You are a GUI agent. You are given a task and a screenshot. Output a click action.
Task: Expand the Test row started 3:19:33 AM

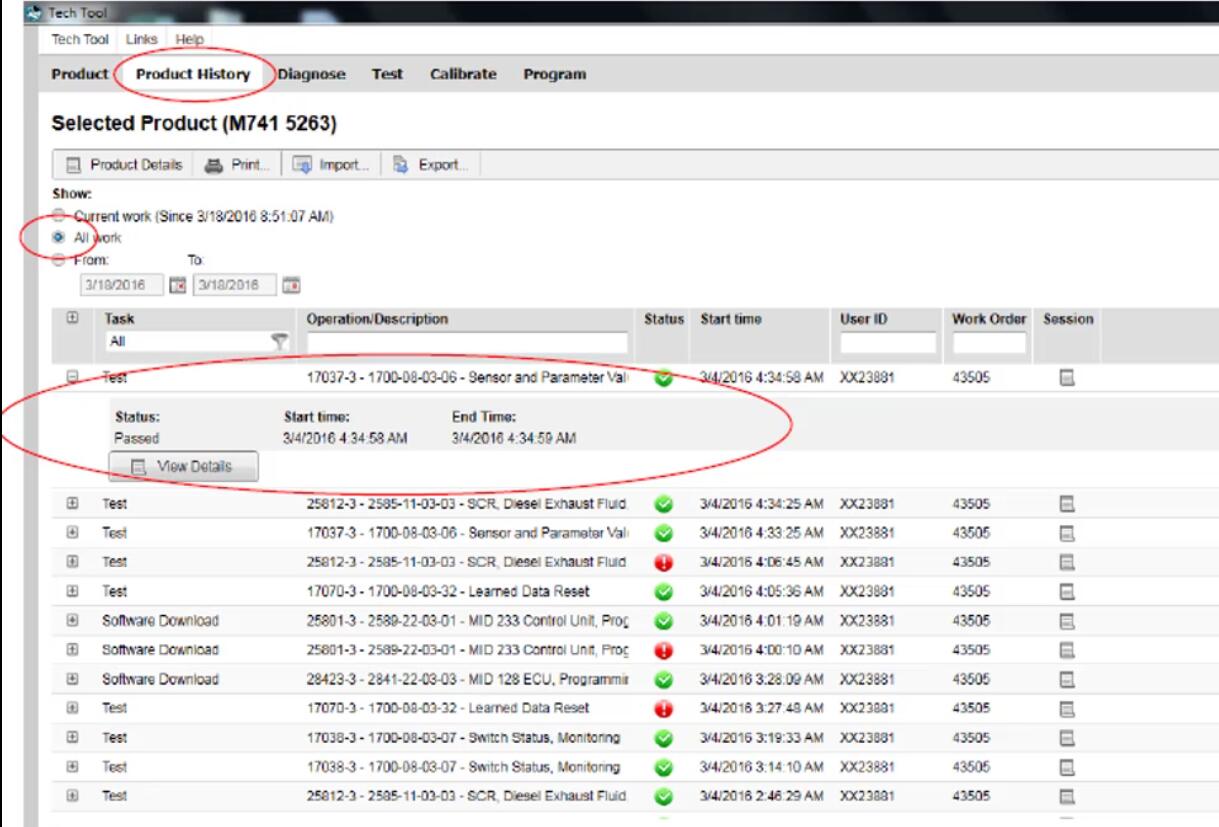pyautogui.click(x=71, y=737)
